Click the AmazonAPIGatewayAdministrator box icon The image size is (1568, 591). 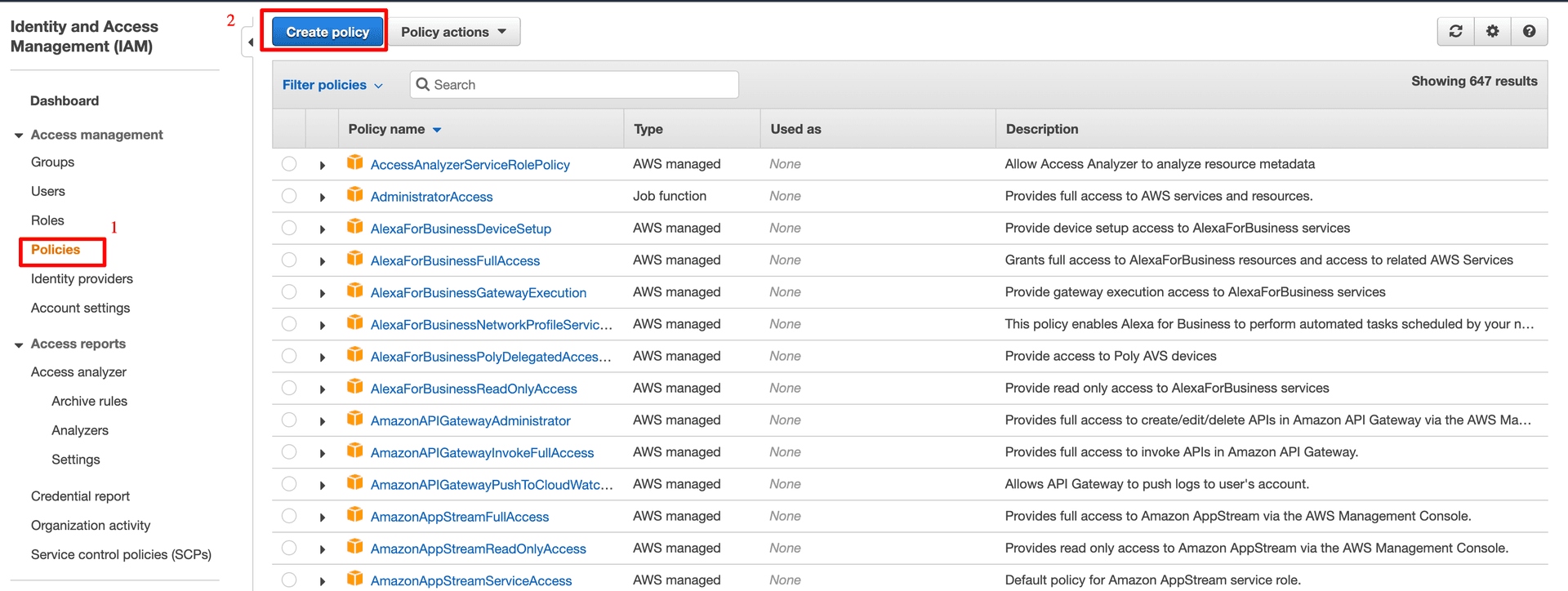click(x=354, y=419)
